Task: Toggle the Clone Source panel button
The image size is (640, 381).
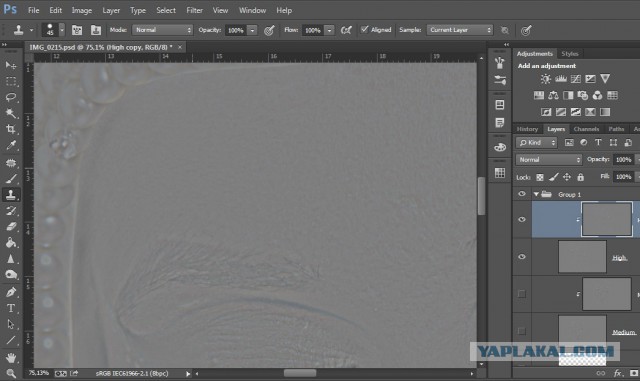Action: click(96, 30)
